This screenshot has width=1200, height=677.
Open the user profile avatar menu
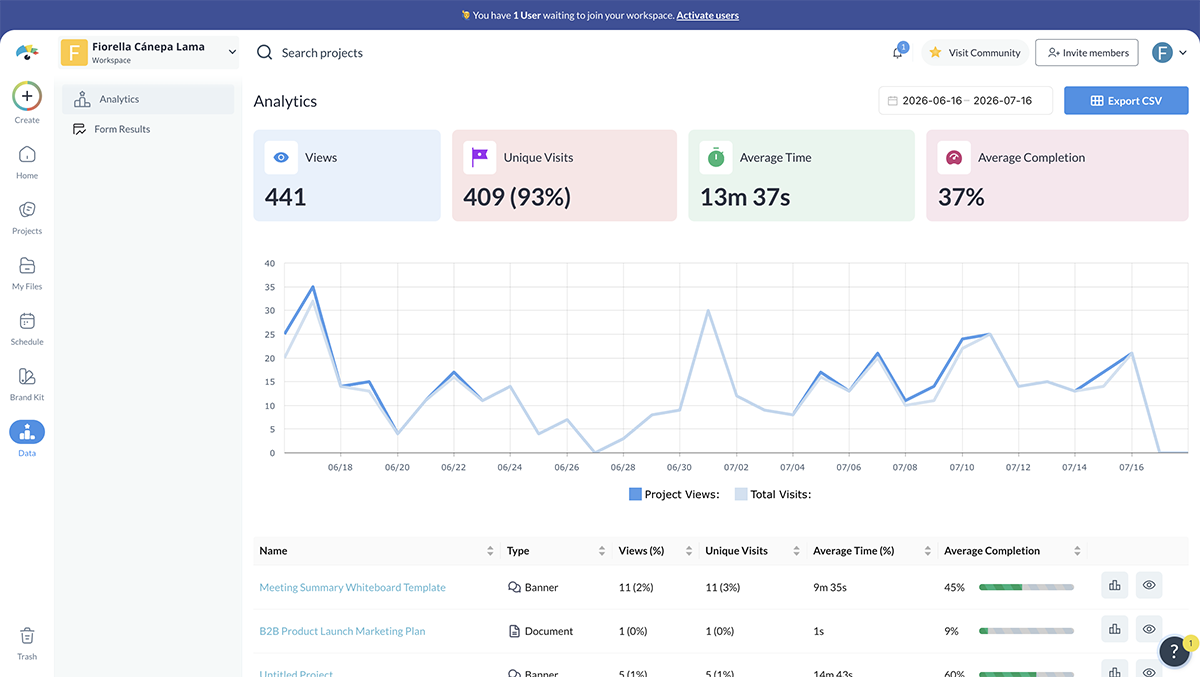(x=1169, y=52)
